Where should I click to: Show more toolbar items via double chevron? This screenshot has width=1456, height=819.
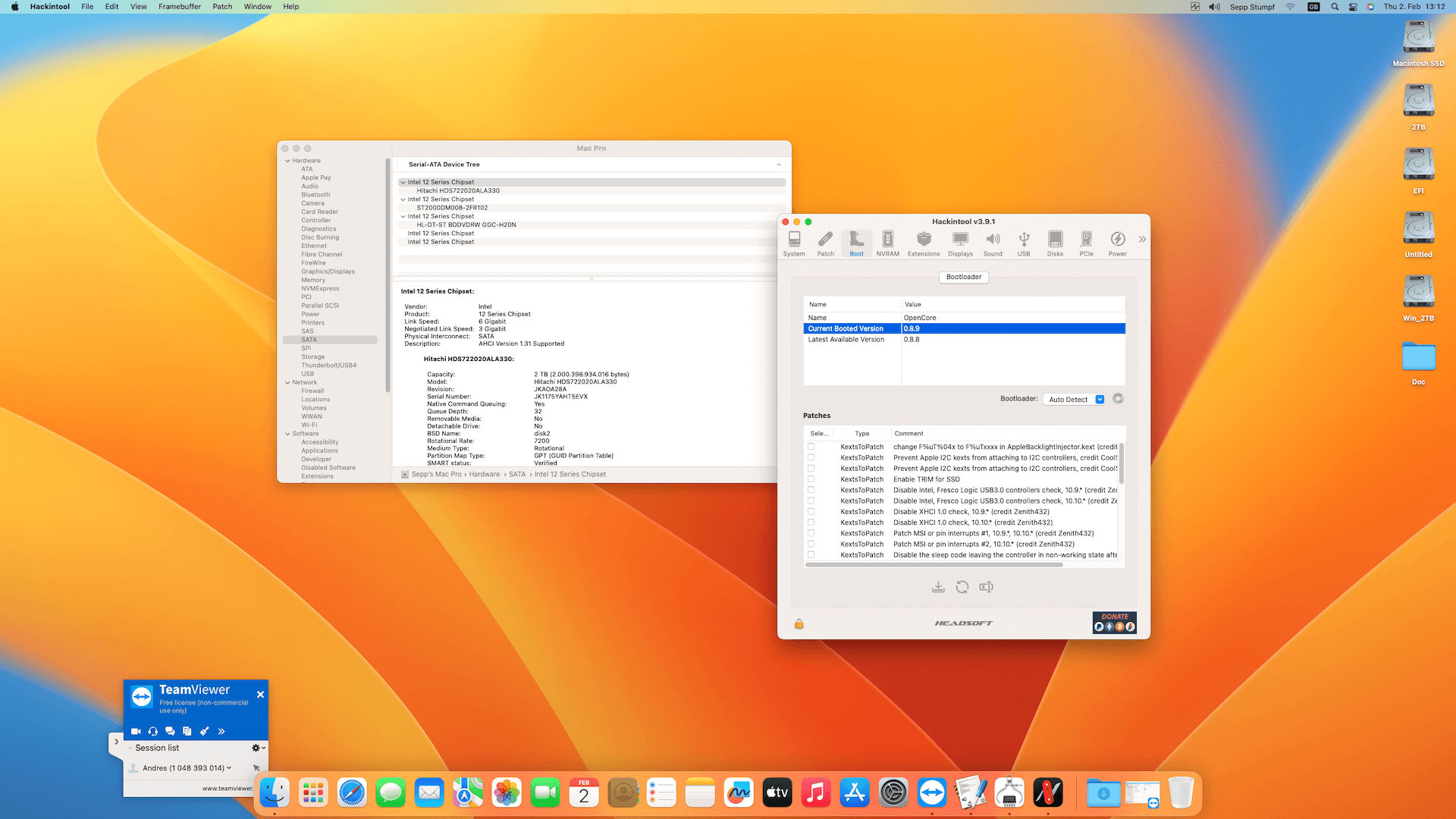tap(1142, 240)
